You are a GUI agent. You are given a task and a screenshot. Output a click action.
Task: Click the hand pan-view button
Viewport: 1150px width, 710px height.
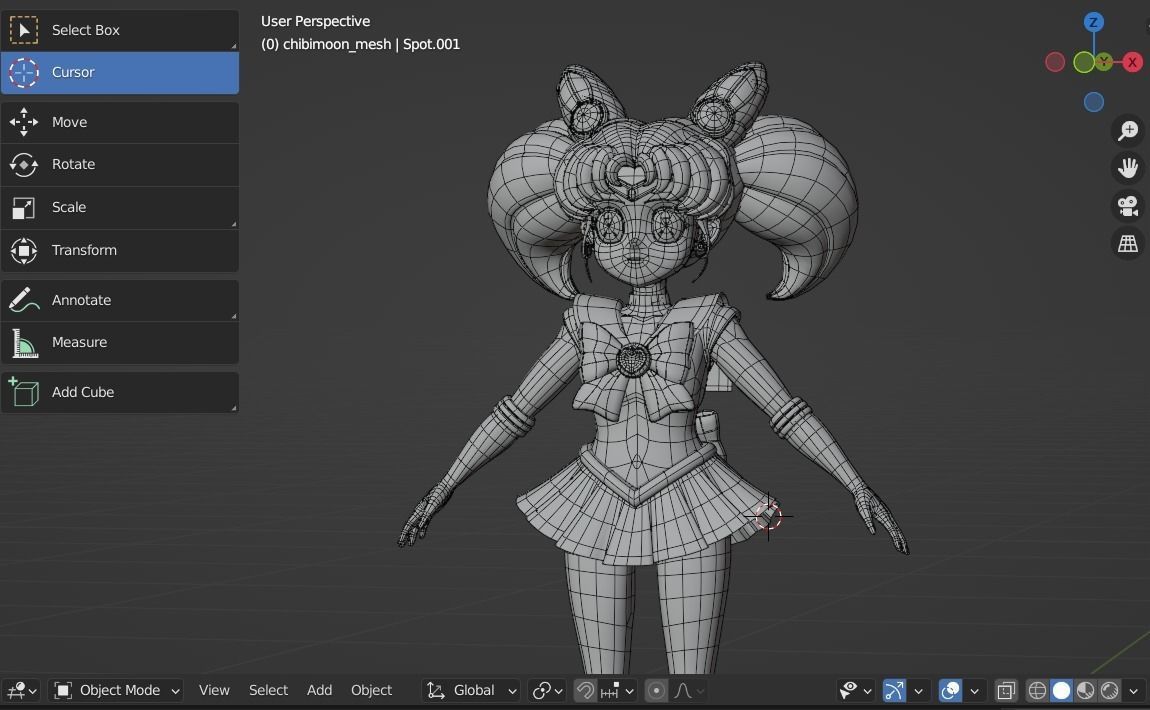pyautogui.click(x=1127, y=168)
